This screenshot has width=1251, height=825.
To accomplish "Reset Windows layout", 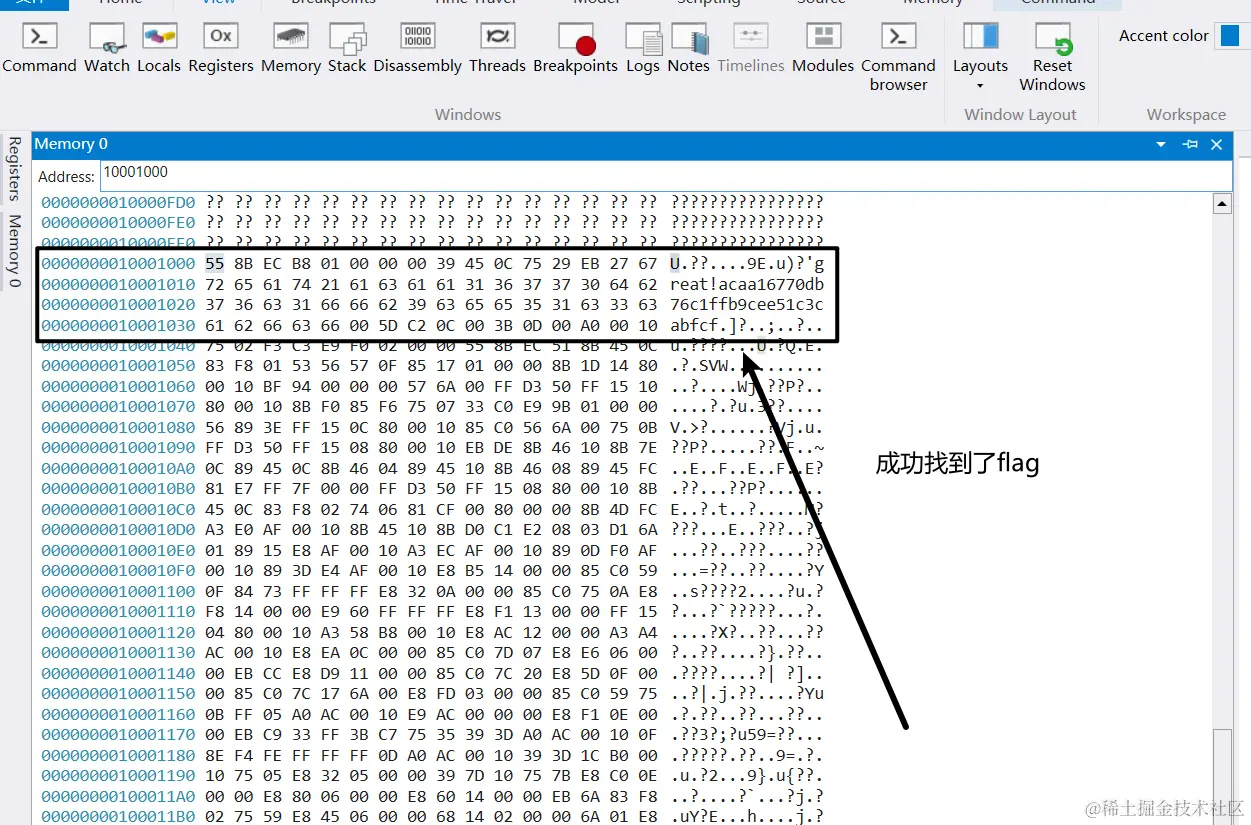I will 1052,57.
